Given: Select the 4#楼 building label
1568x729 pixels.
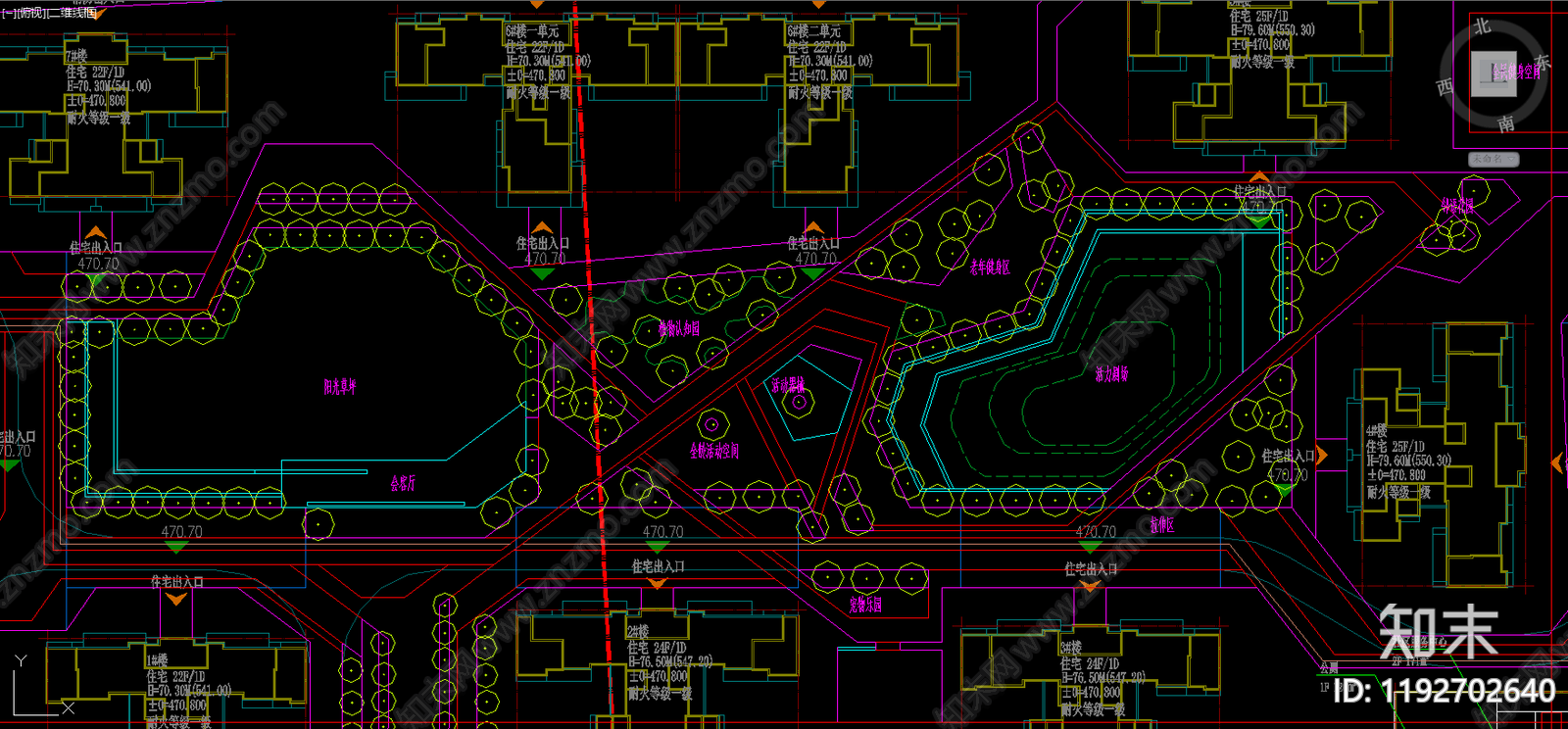Looking at the screenshot, I should pos(1377,431).
